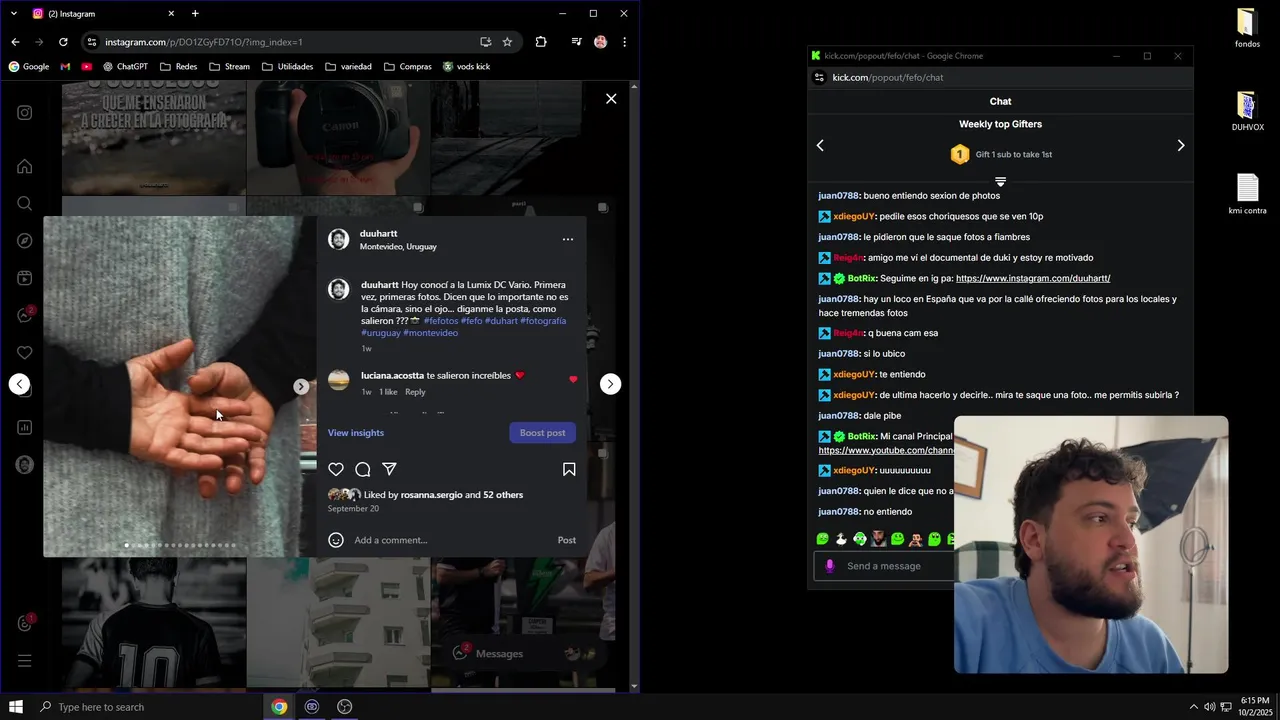Show previous gifters panel in Kick chat
Image resolution: width=1280 pixels, height=720 pixels.
820,146
